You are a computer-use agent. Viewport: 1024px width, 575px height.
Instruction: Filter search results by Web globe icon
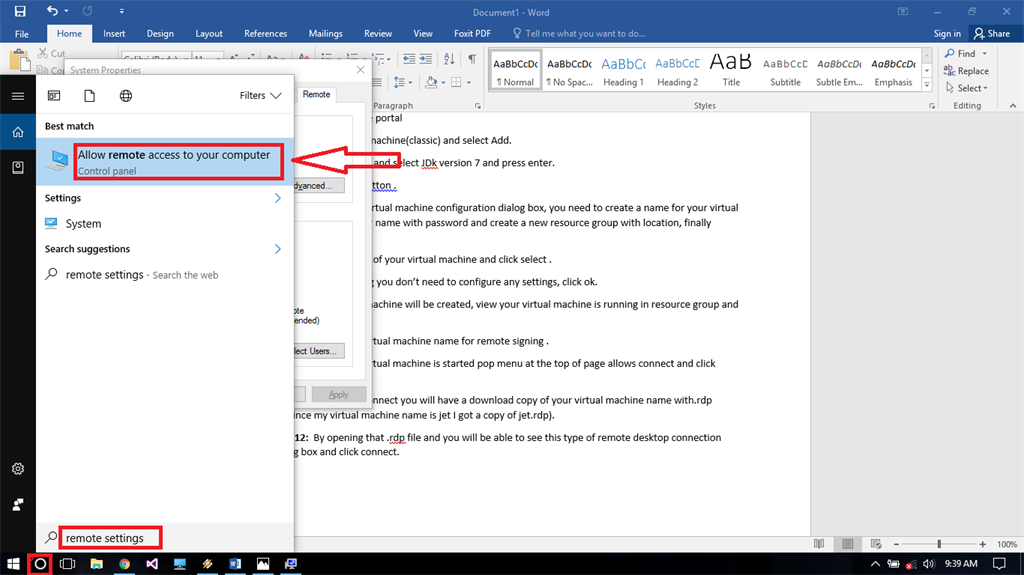pyautogui.click(x=126, y=96)
